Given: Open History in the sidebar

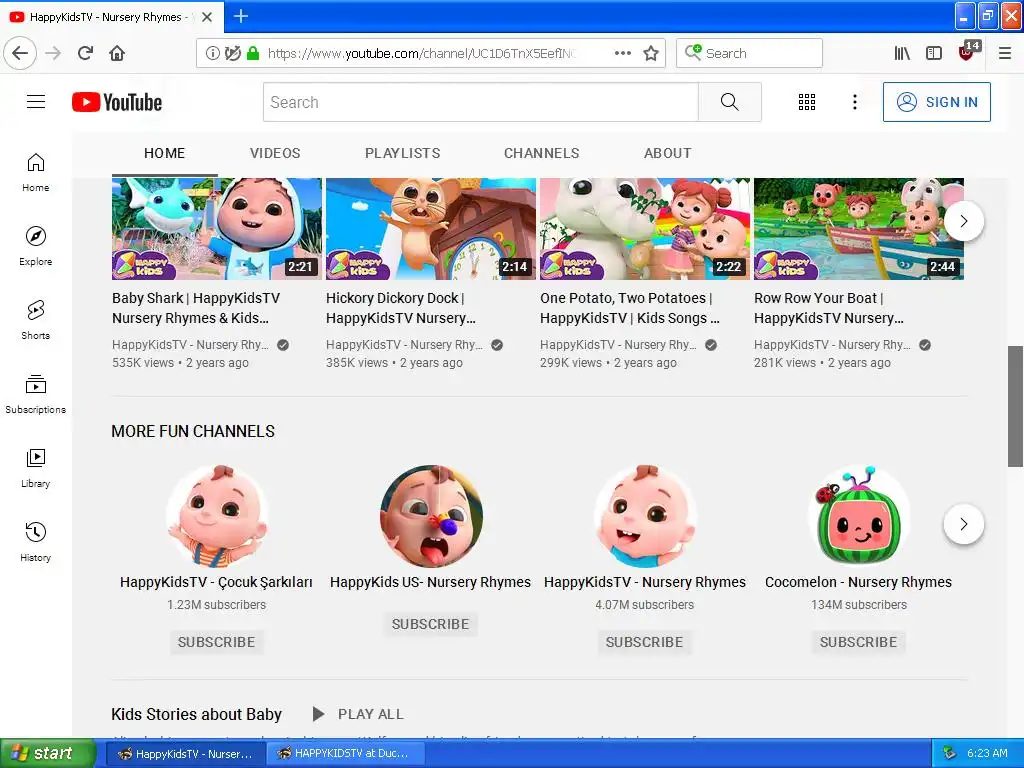Looking at the screenshot, I should [36, 542].
